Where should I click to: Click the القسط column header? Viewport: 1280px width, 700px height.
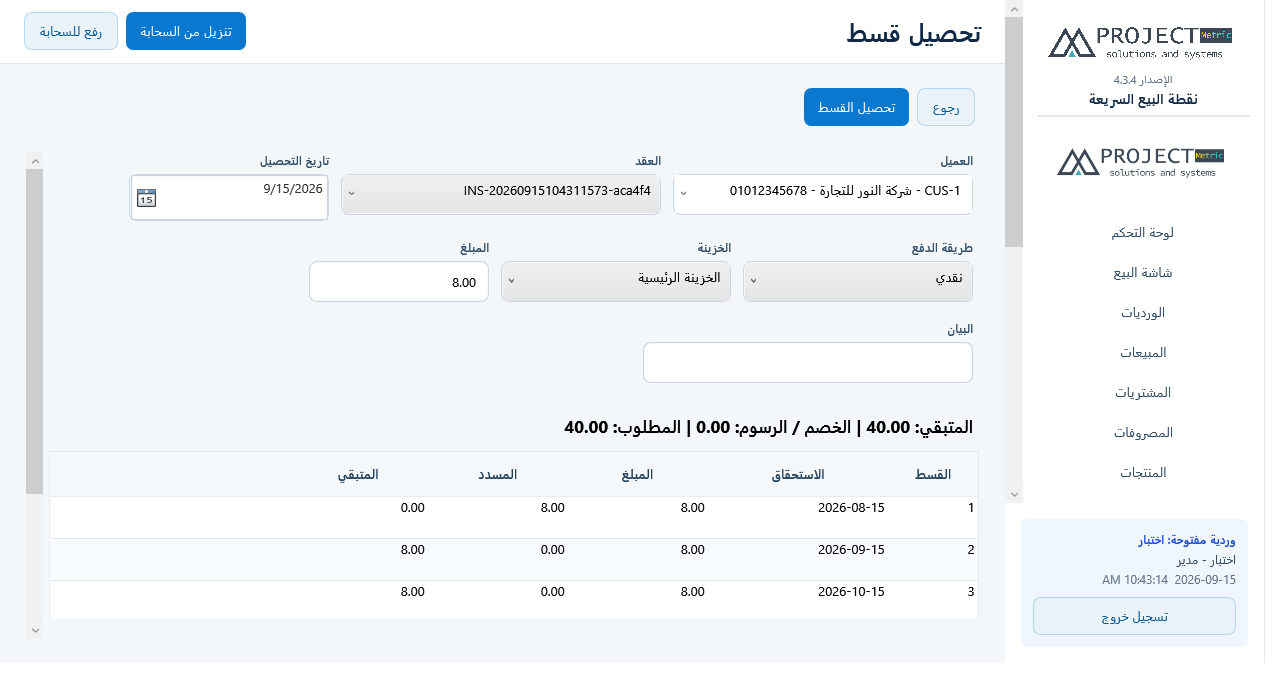pyautogui.click(x=933, y=474)
